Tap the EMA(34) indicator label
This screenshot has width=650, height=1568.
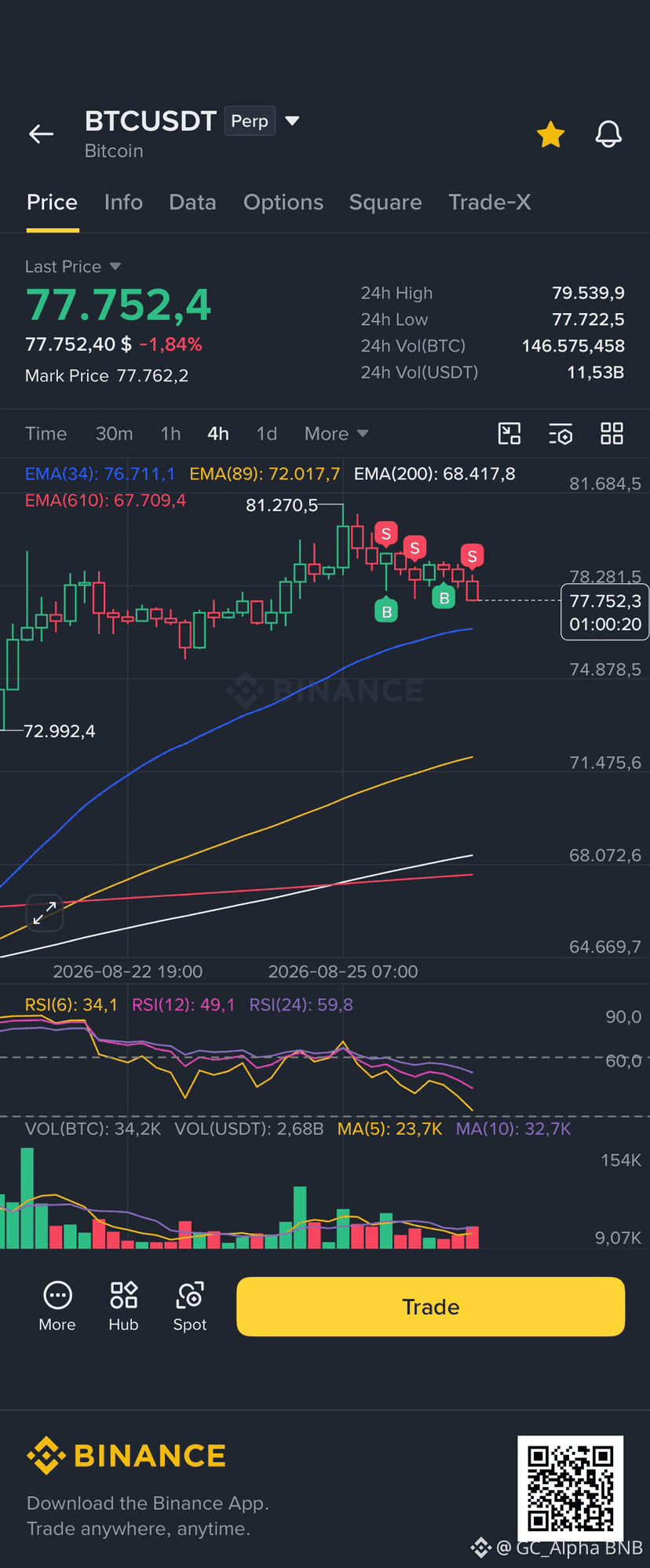[x=100, y=474]
